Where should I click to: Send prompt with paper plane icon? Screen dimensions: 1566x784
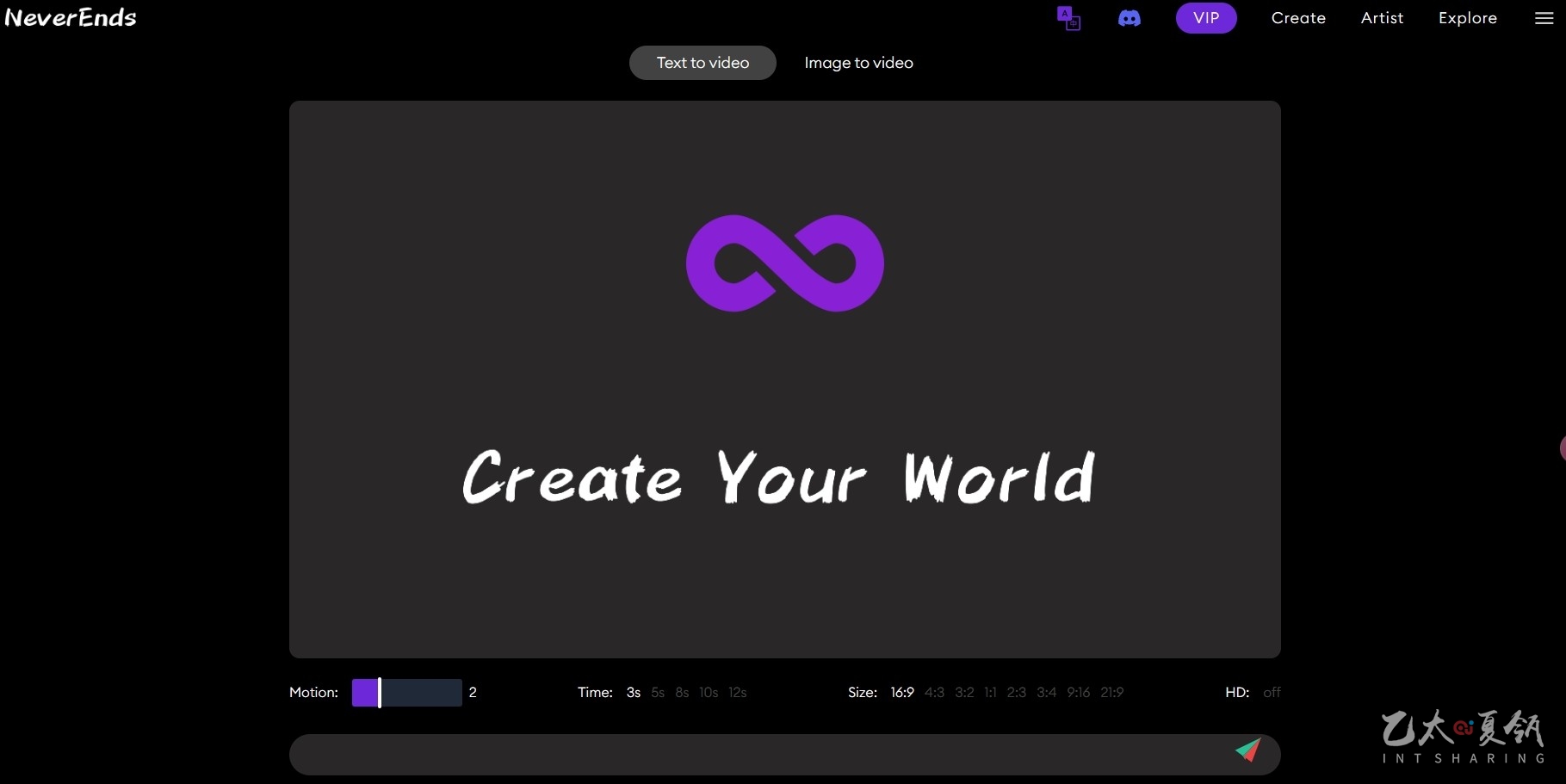(x=1248, y=750)
